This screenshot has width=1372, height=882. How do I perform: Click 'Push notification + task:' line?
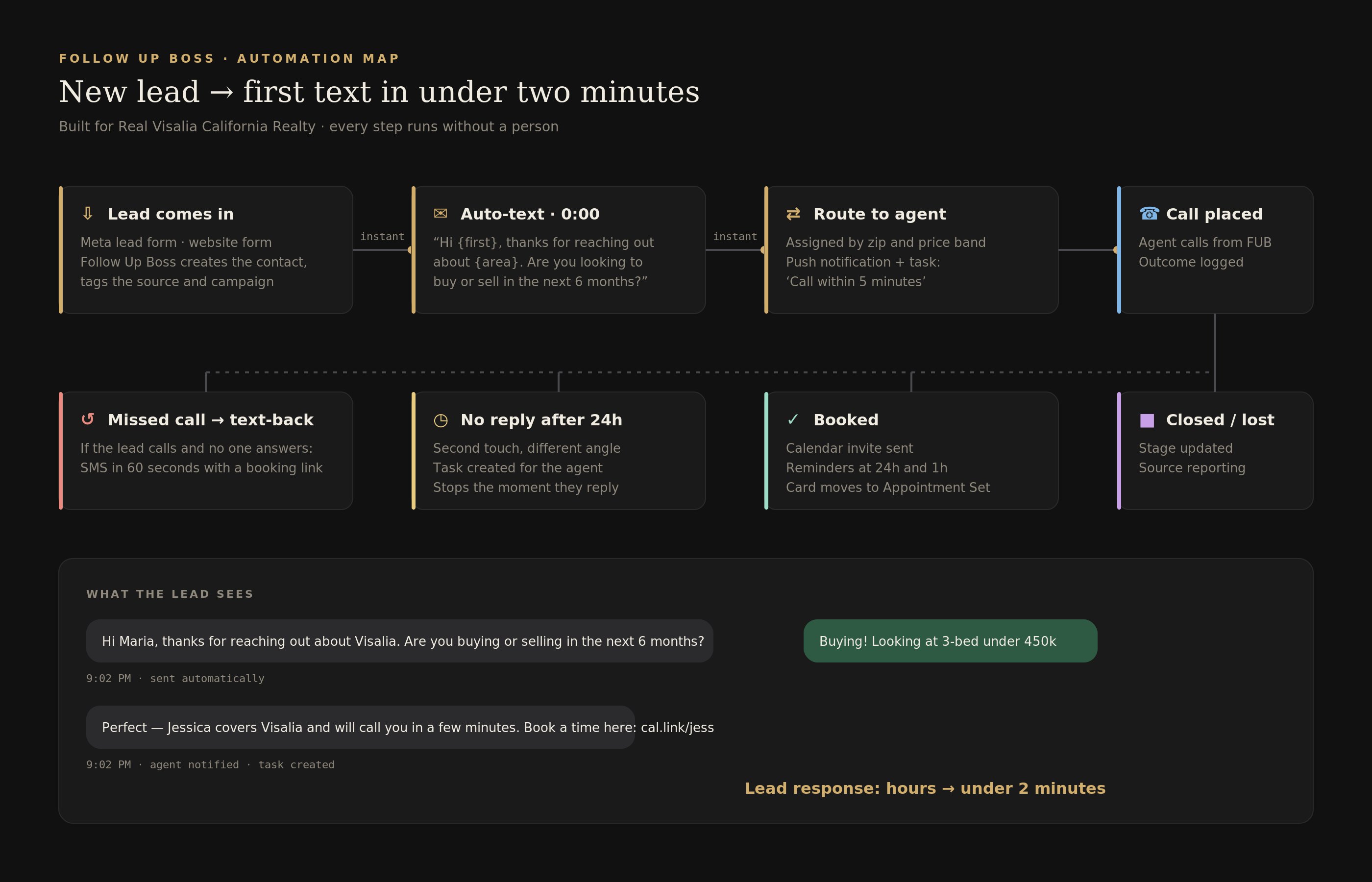(x=863, y=262)
